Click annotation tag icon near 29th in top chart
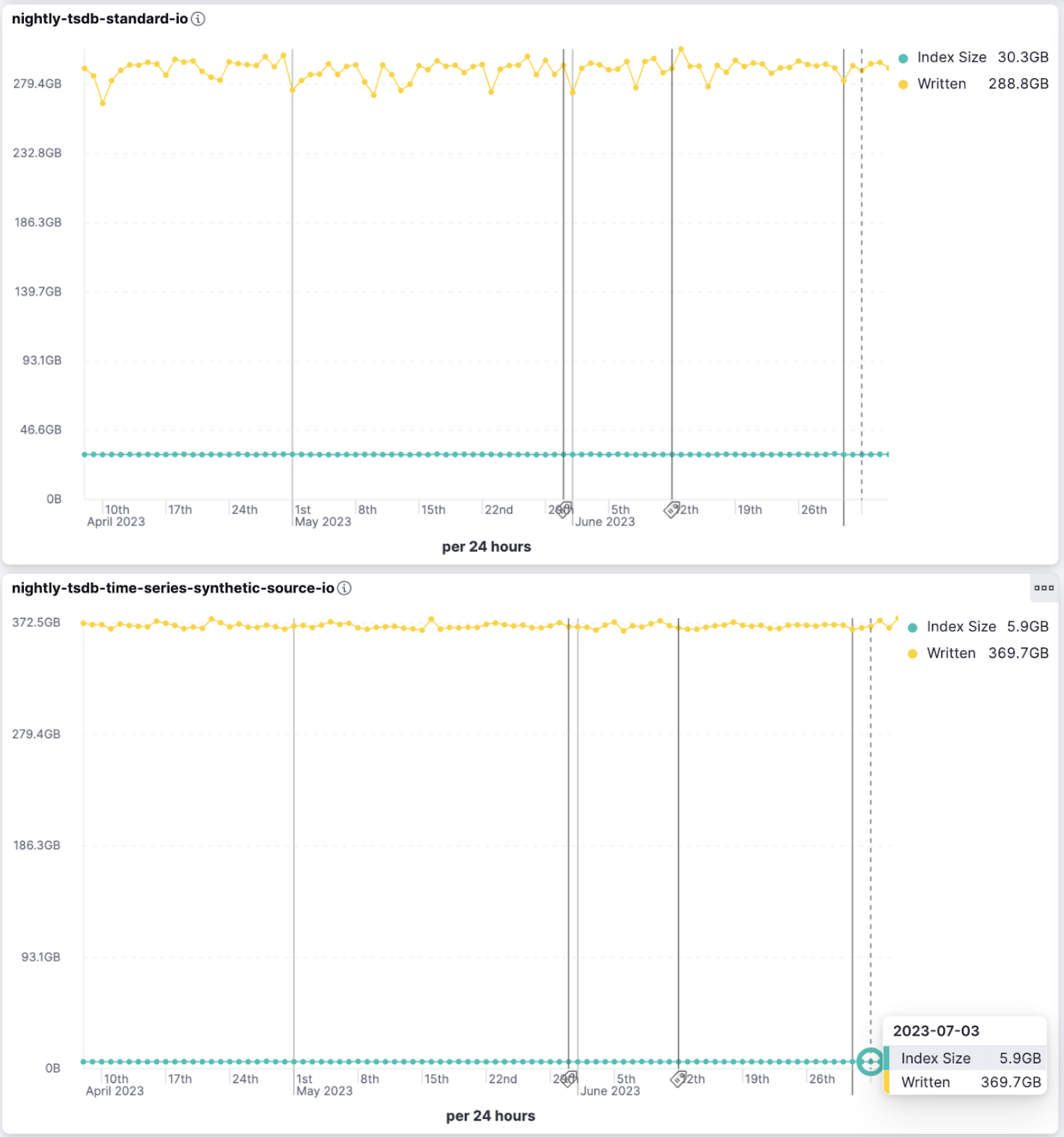The width and height of the screenshot is (1064, 1137). pos(564,510)
